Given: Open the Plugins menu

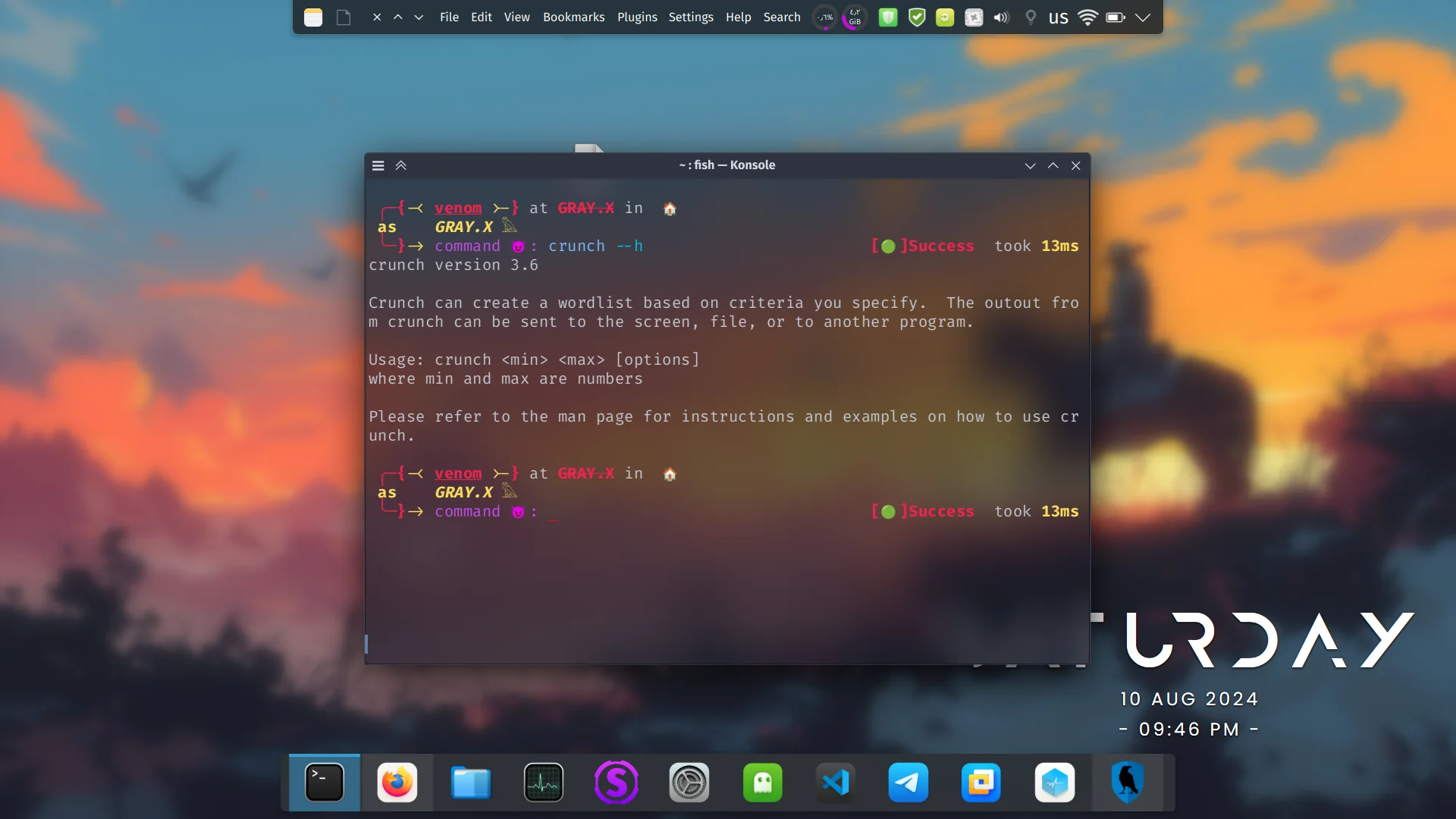Looking at the screenshot, I should pyautogui.click(x=637, y=17).
